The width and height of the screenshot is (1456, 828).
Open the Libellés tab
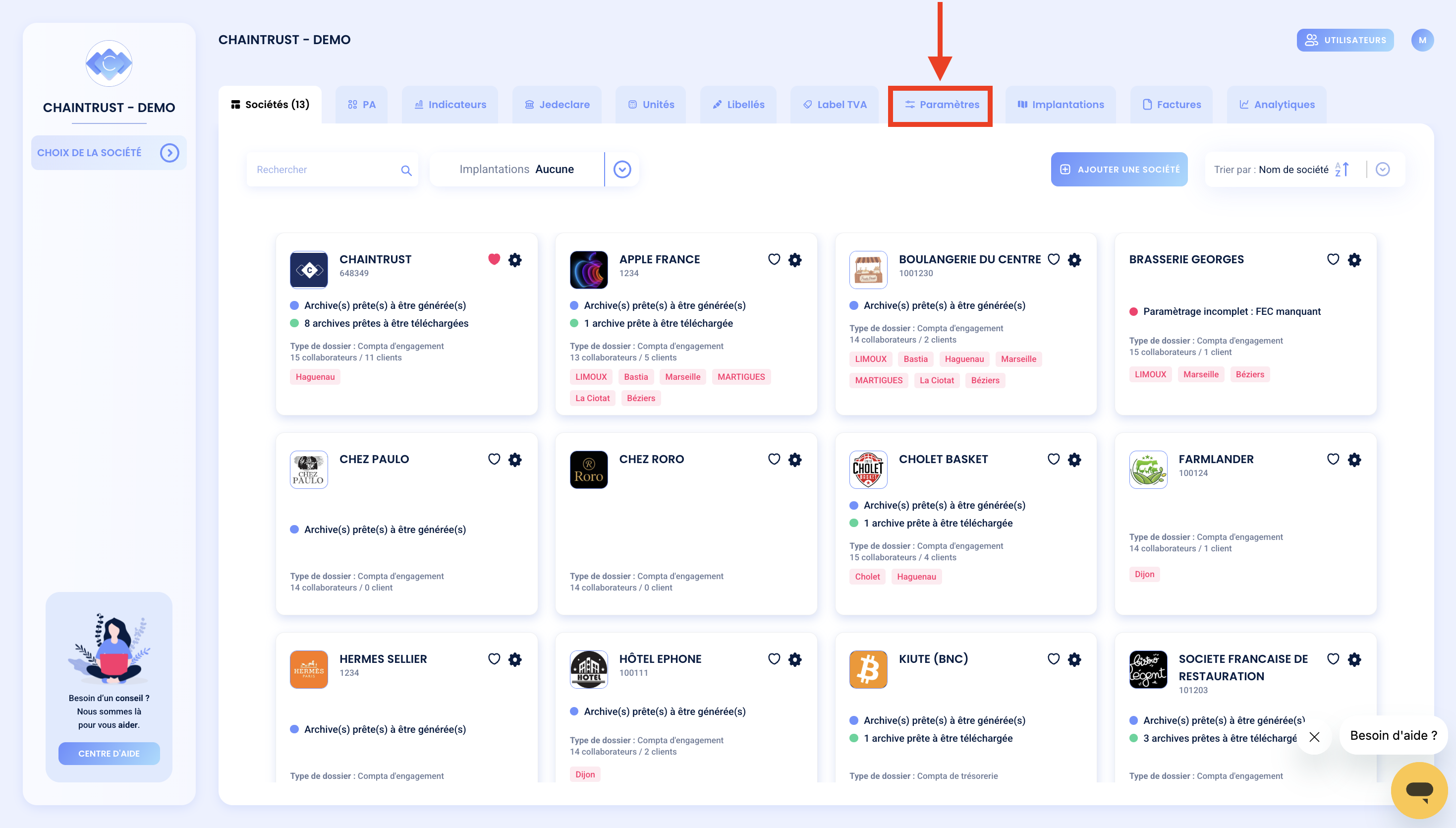[738, 105]
